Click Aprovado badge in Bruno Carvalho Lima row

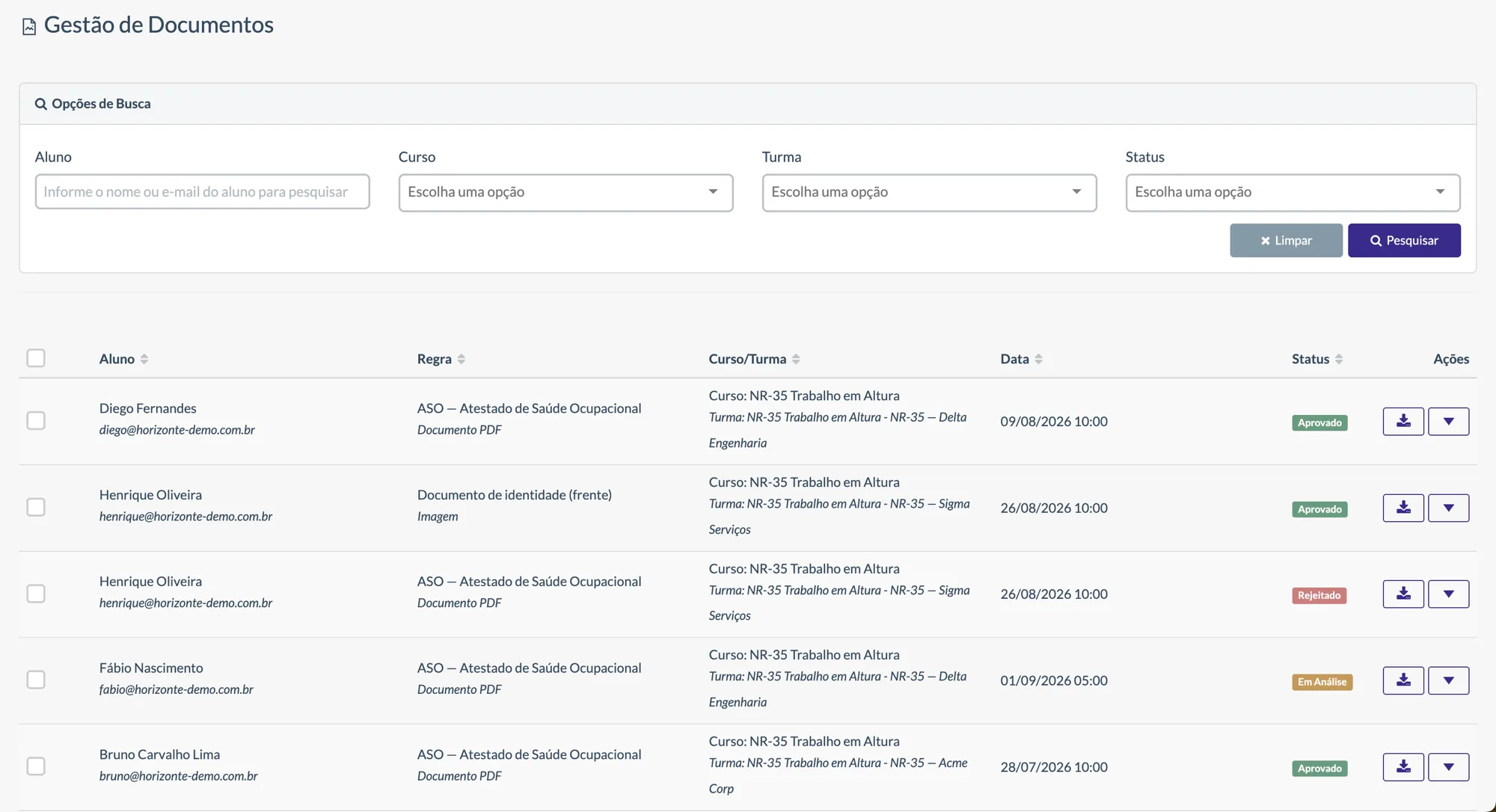pyautogui.click(x=1319, y=768)
